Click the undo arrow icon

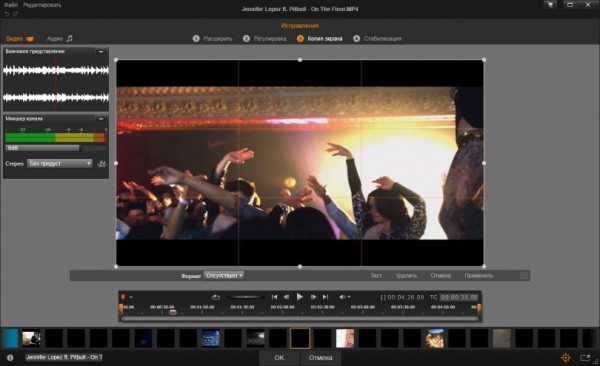[x=7, y=14]
